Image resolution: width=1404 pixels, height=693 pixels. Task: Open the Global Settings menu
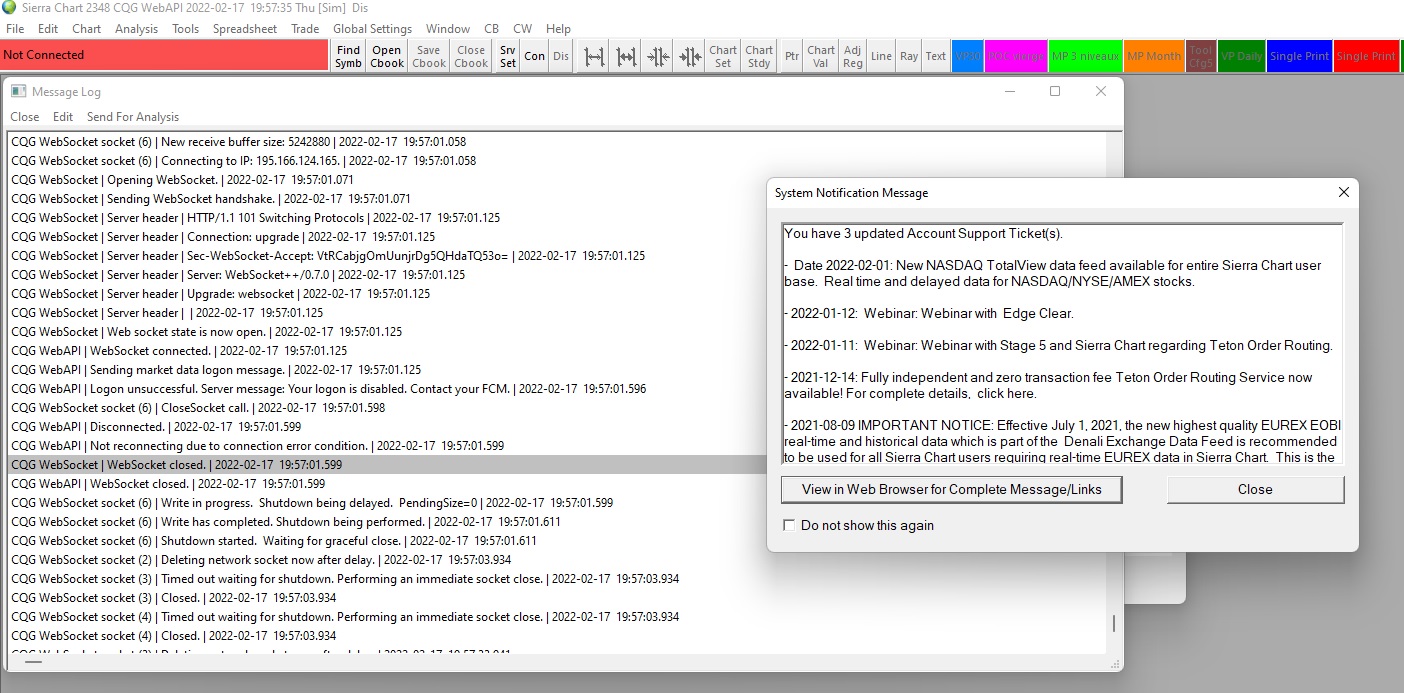tap(372, 29)
